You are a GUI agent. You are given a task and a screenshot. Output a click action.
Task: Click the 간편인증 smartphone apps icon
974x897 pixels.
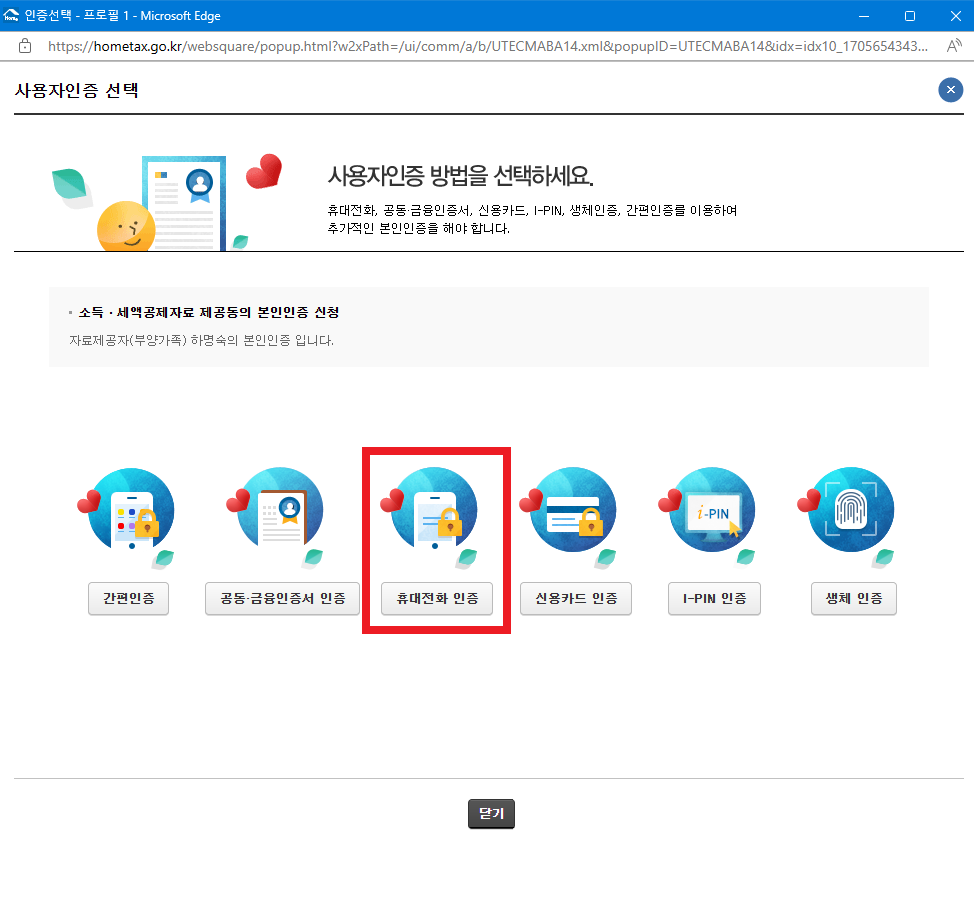point(127,517)
